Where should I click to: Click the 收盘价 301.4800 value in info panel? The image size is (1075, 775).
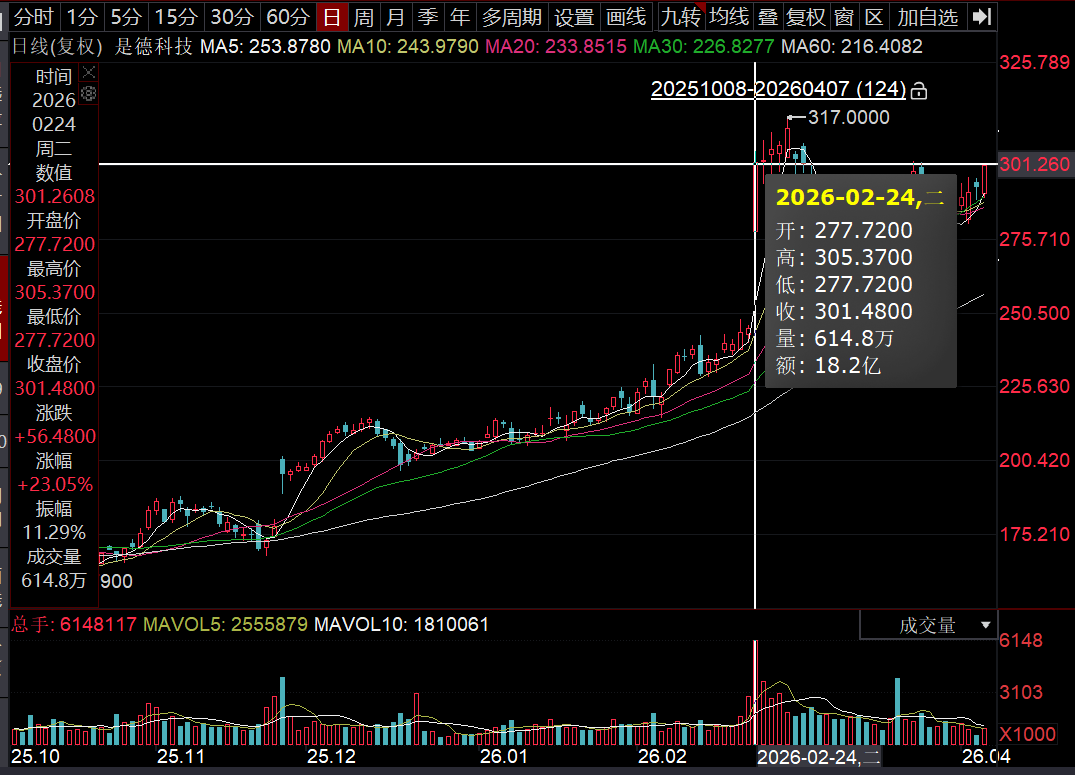[55, 388]
